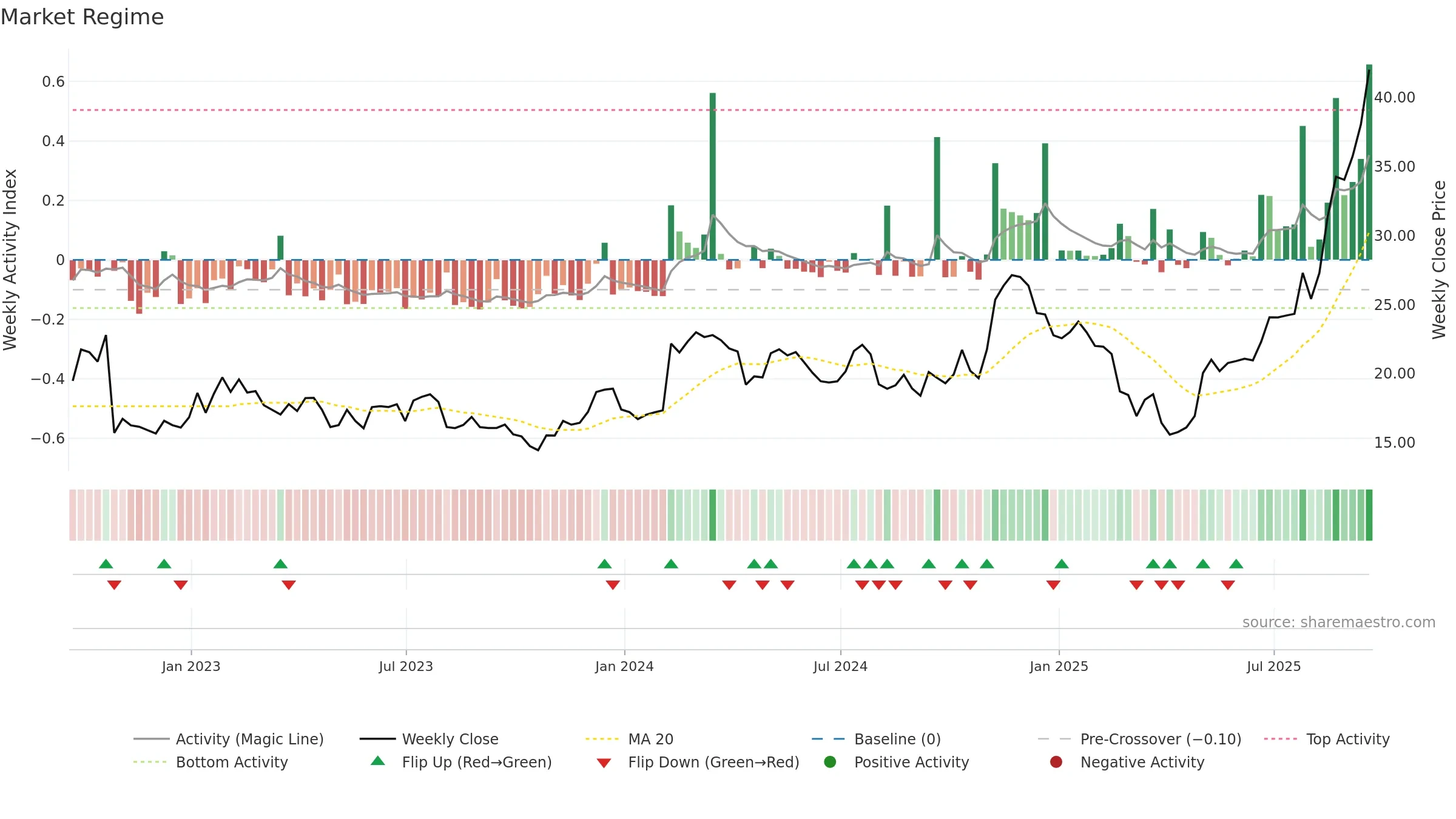Image resolution: width=1456 pixels, height=819 pixels.
Task: Select the Negative Activity legend label
Action: (x=1142, y=762)
